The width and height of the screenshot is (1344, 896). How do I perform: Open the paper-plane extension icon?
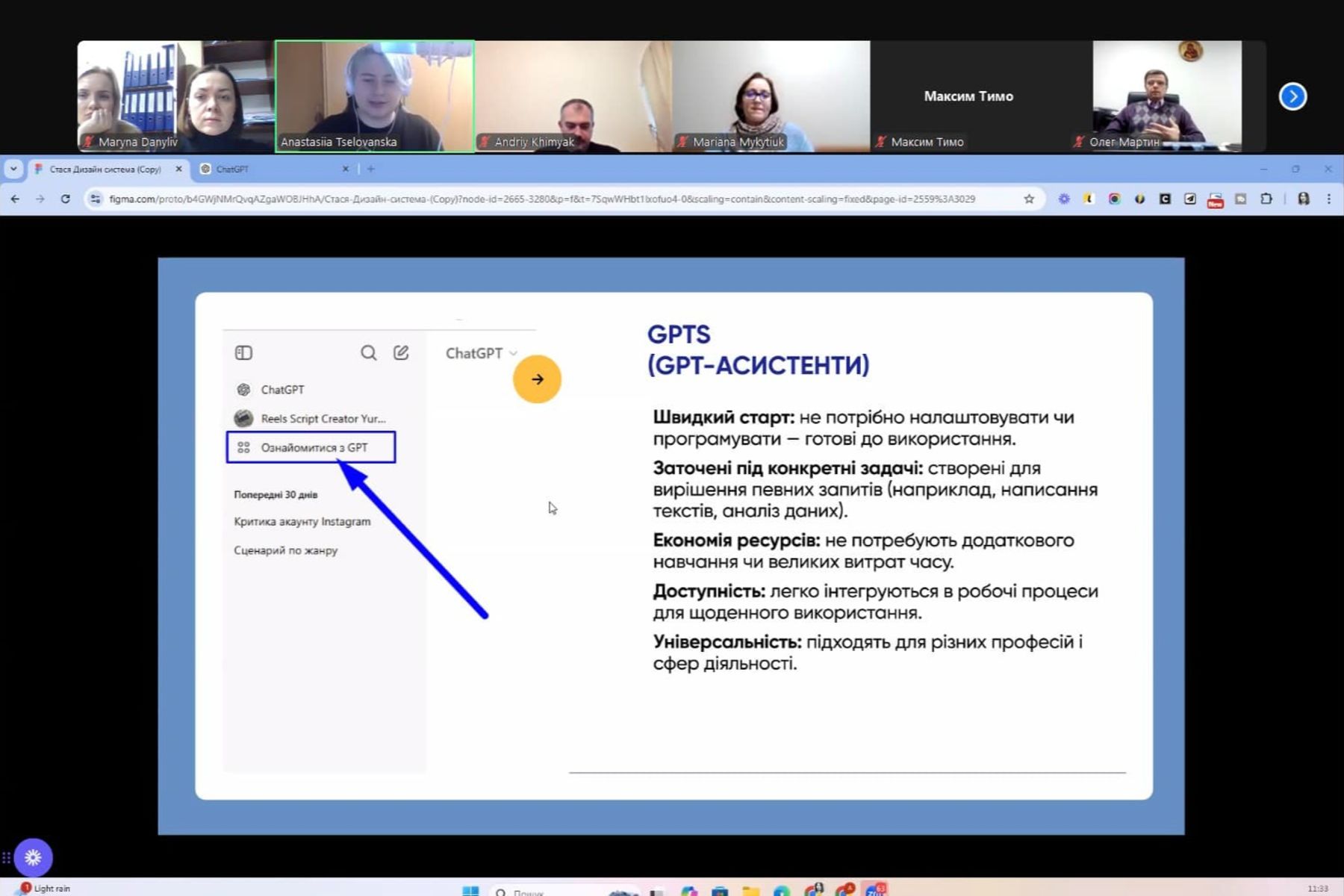[x=1190, y=199]
